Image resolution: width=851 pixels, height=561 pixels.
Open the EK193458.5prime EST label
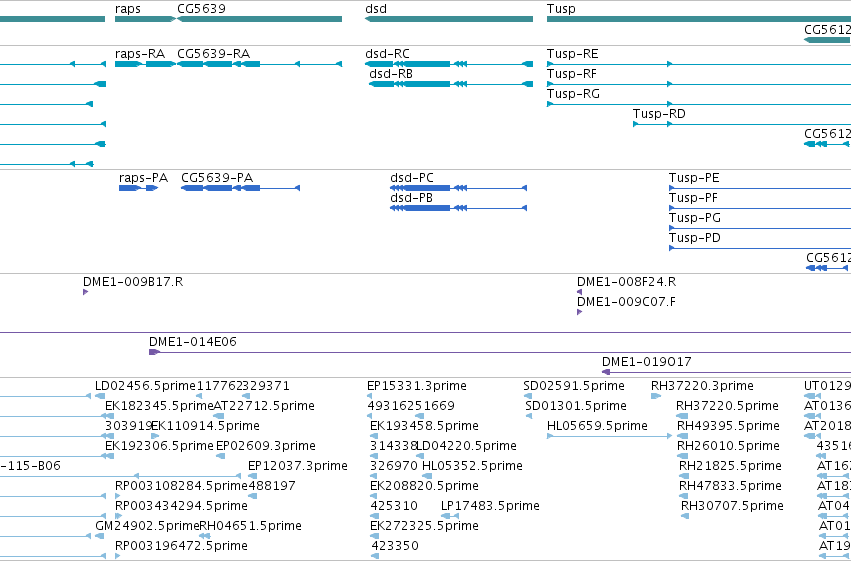(x=424, y=426)
